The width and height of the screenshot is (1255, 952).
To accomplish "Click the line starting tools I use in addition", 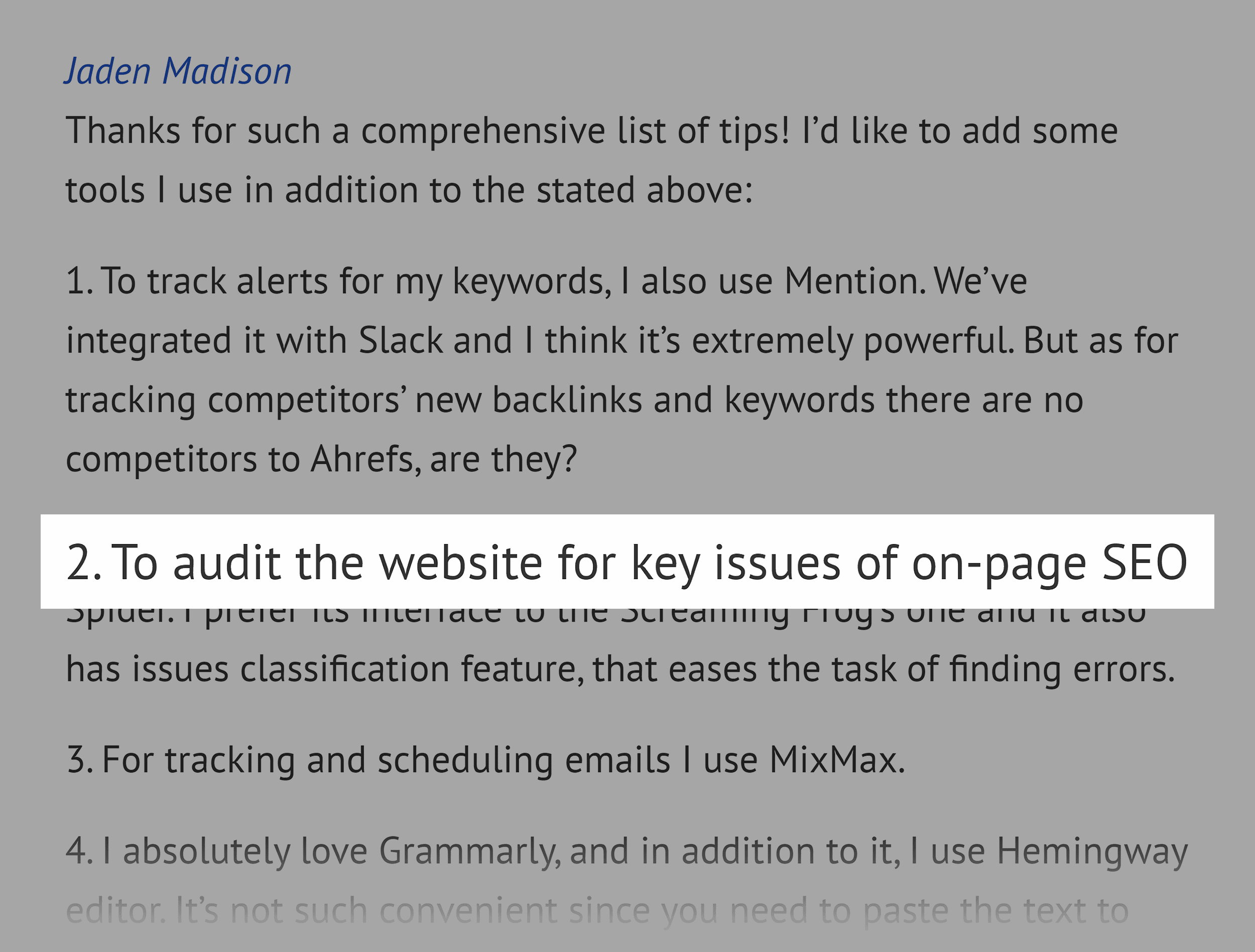I will pyautogui.click(x=409, y=190).
